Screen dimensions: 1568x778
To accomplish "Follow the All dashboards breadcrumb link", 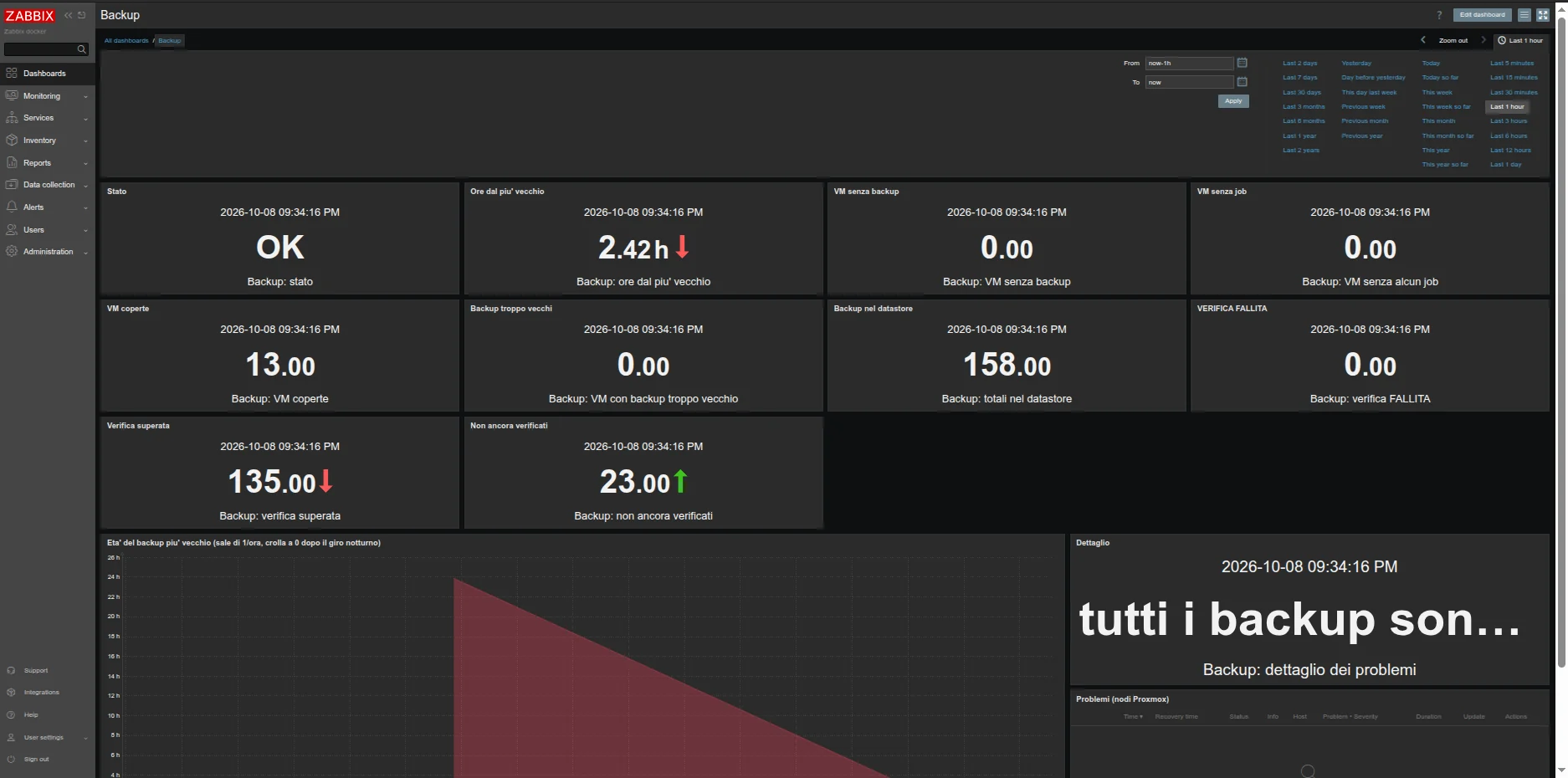I will point(126,40).
